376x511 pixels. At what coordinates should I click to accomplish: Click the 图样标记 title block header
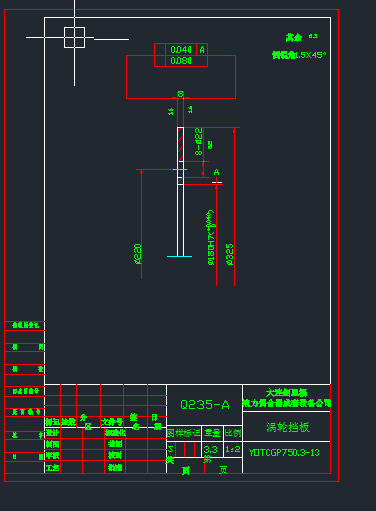[184, 433]
